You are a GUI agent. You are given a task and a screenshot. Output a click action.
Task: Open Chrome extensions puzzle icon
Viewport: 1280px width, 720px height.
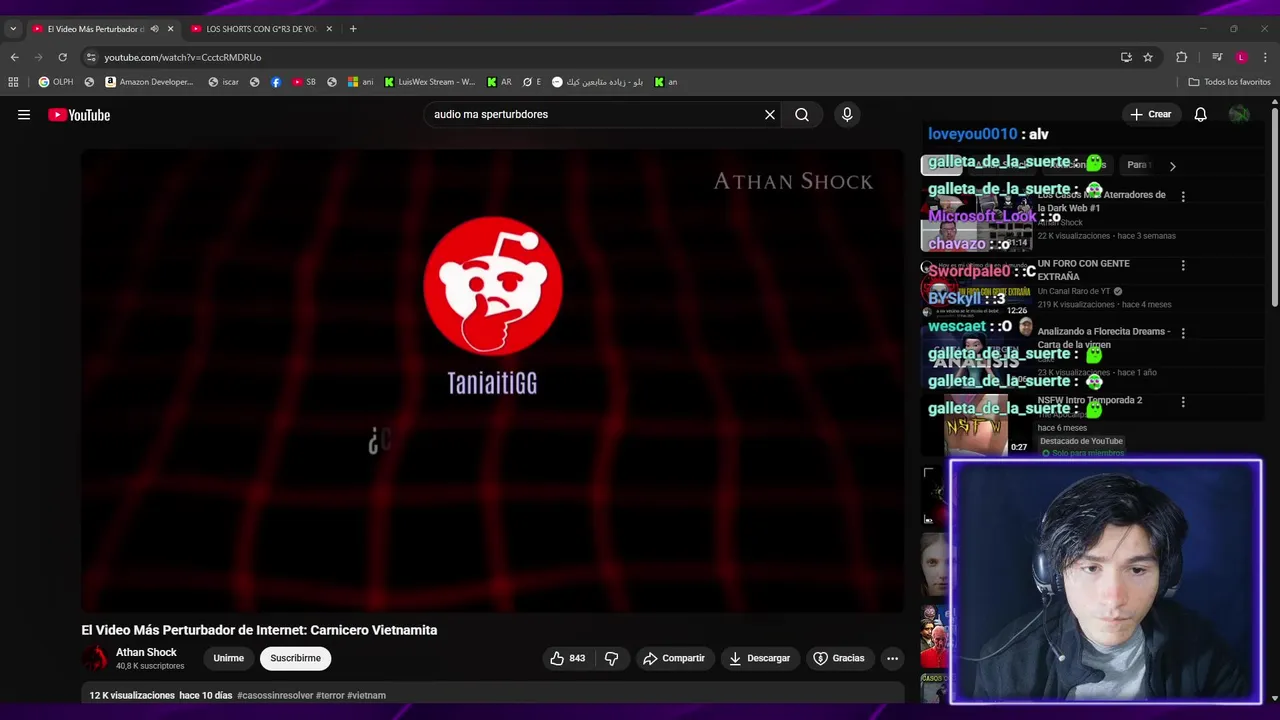coord(1181,57)
